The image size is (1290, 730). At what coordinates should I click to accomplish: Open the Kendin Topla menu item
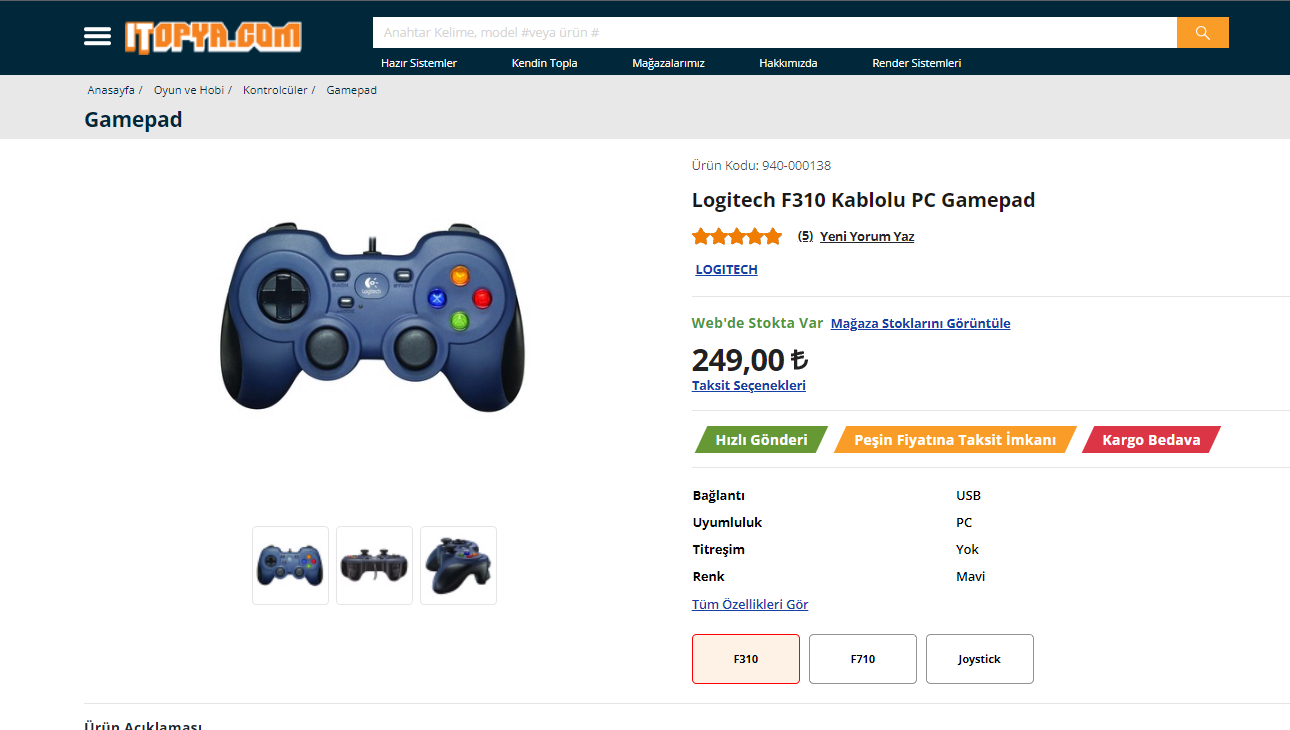pyautogui.click(x=545, y=63)
